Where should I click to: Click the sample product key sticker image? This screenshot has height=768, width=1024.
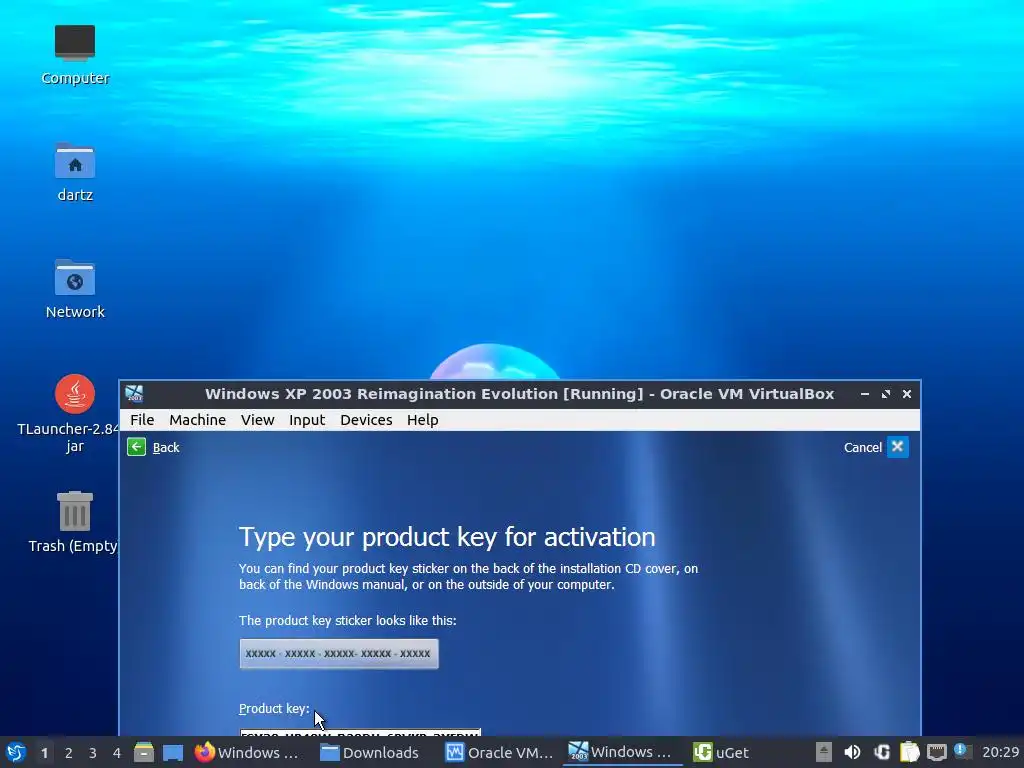coord(339,654)
